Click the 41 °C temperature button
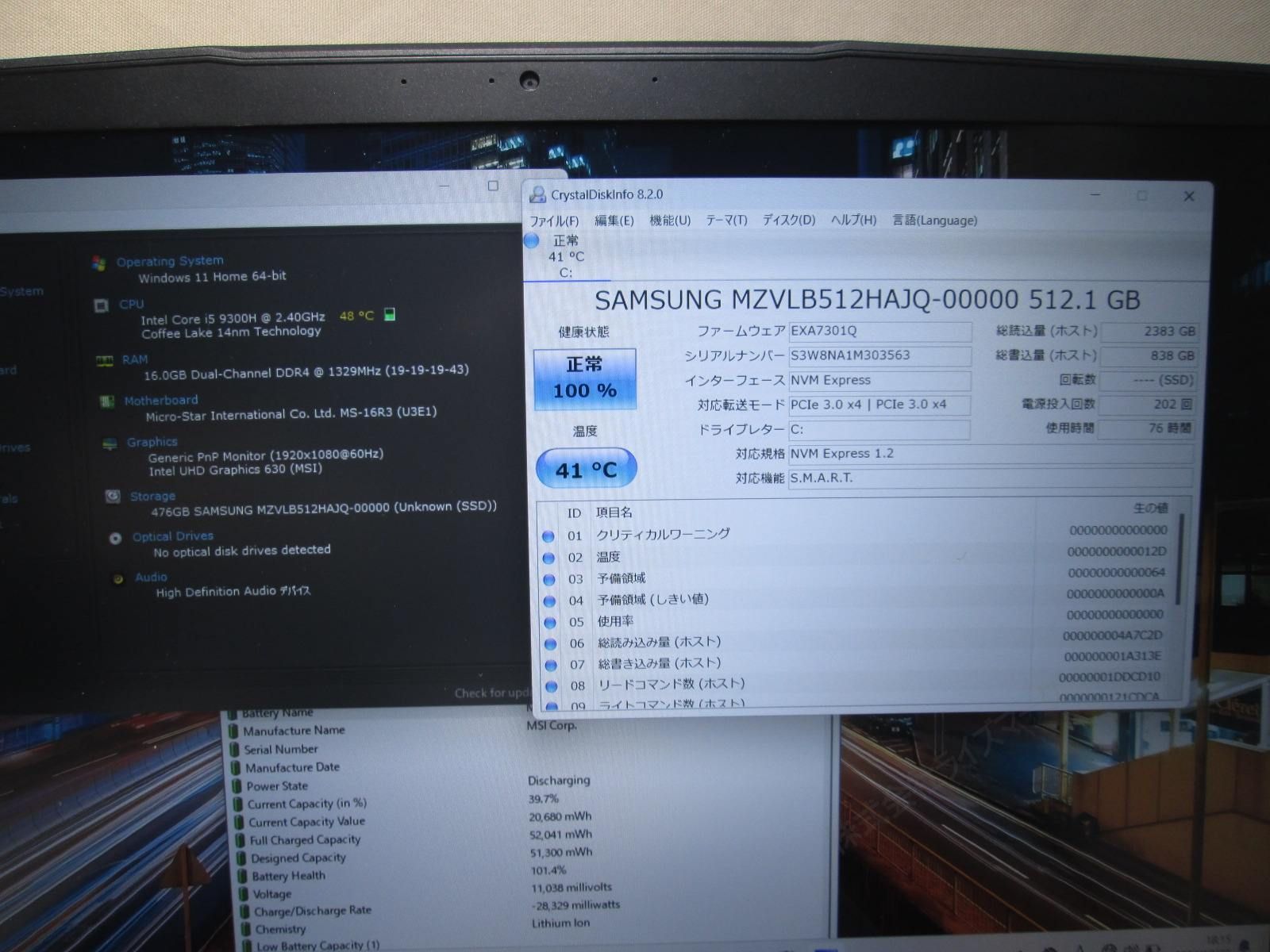1270x952 pixels. [586, 469]
